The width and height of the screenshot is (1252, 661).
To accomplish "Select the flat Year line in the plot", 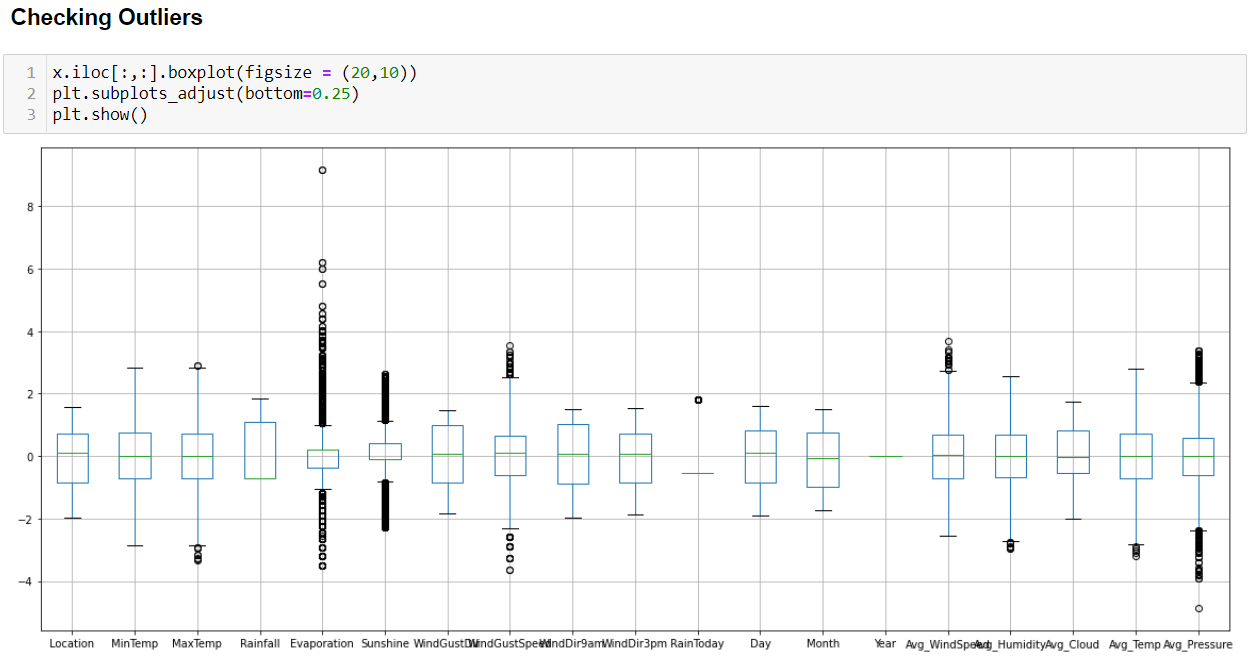I will tap(886, 455).
